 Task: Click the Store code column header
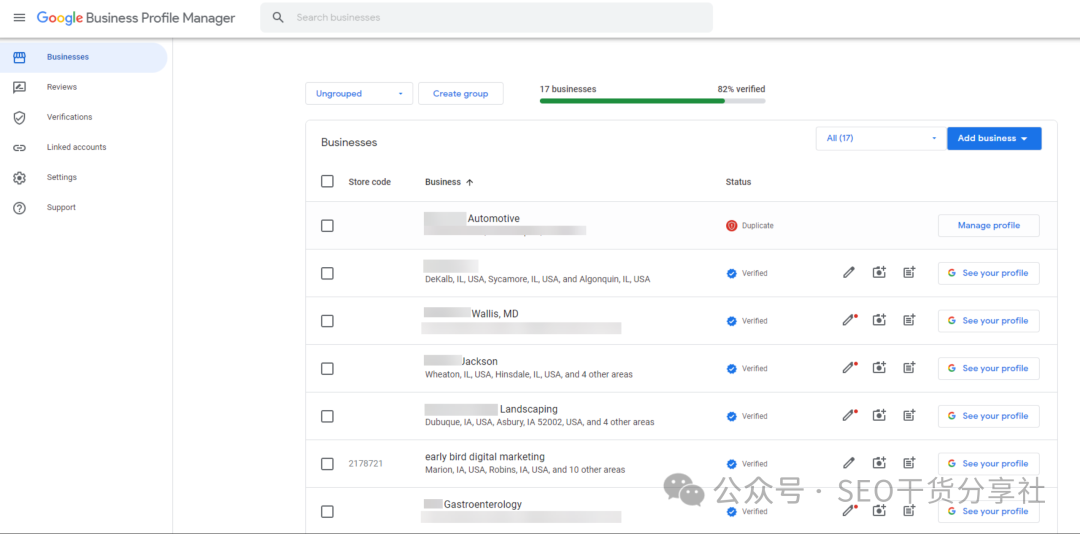point(369,182)
